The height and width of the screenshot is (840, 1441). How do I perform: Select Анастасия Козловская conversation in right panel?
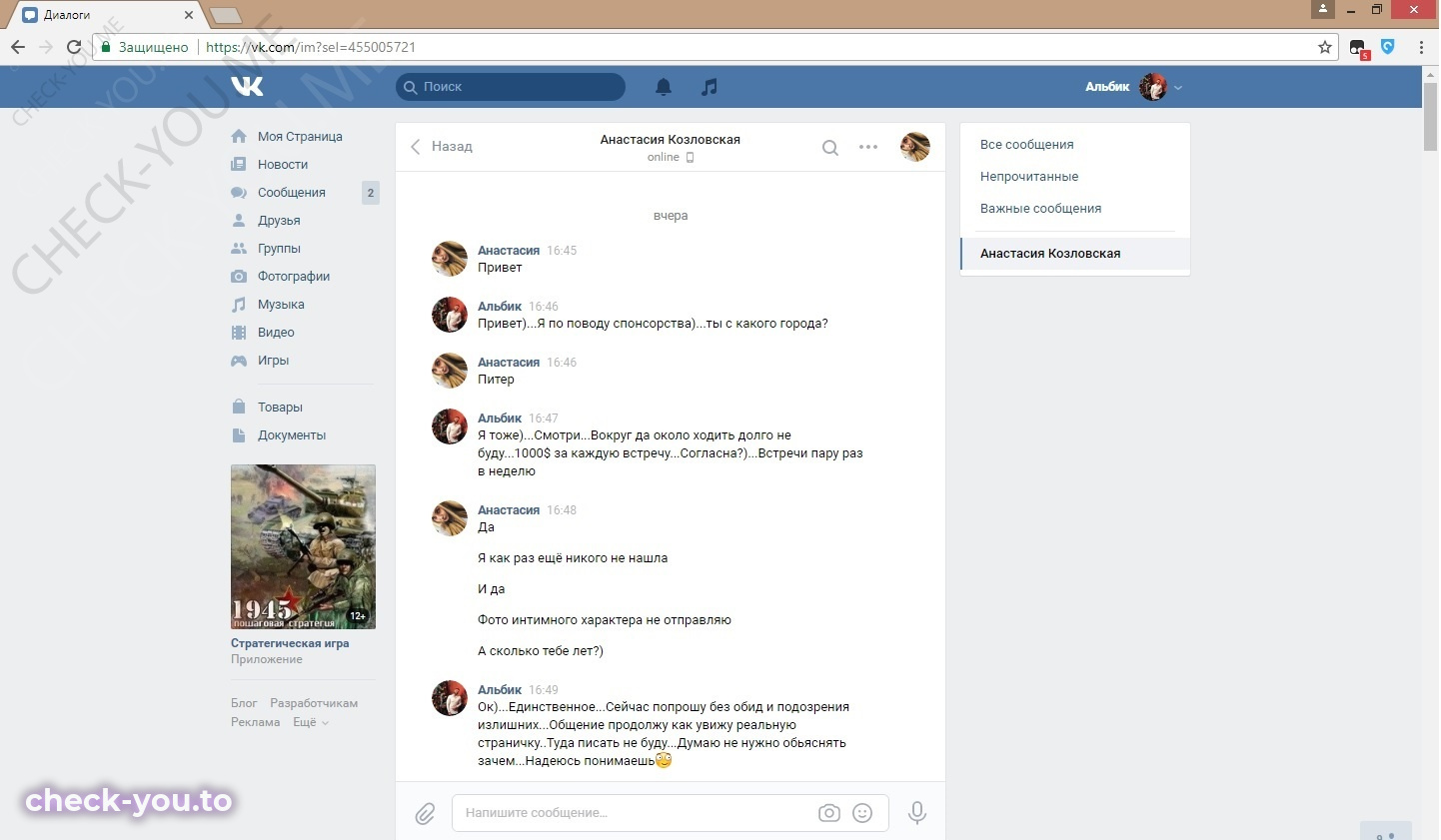click(x=1075, y=254)
